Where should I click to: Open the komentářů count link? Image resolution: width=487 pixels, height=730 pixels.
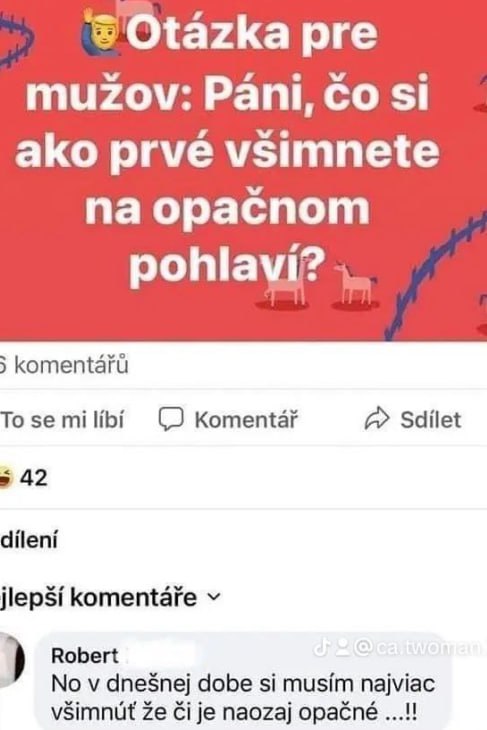64,365
